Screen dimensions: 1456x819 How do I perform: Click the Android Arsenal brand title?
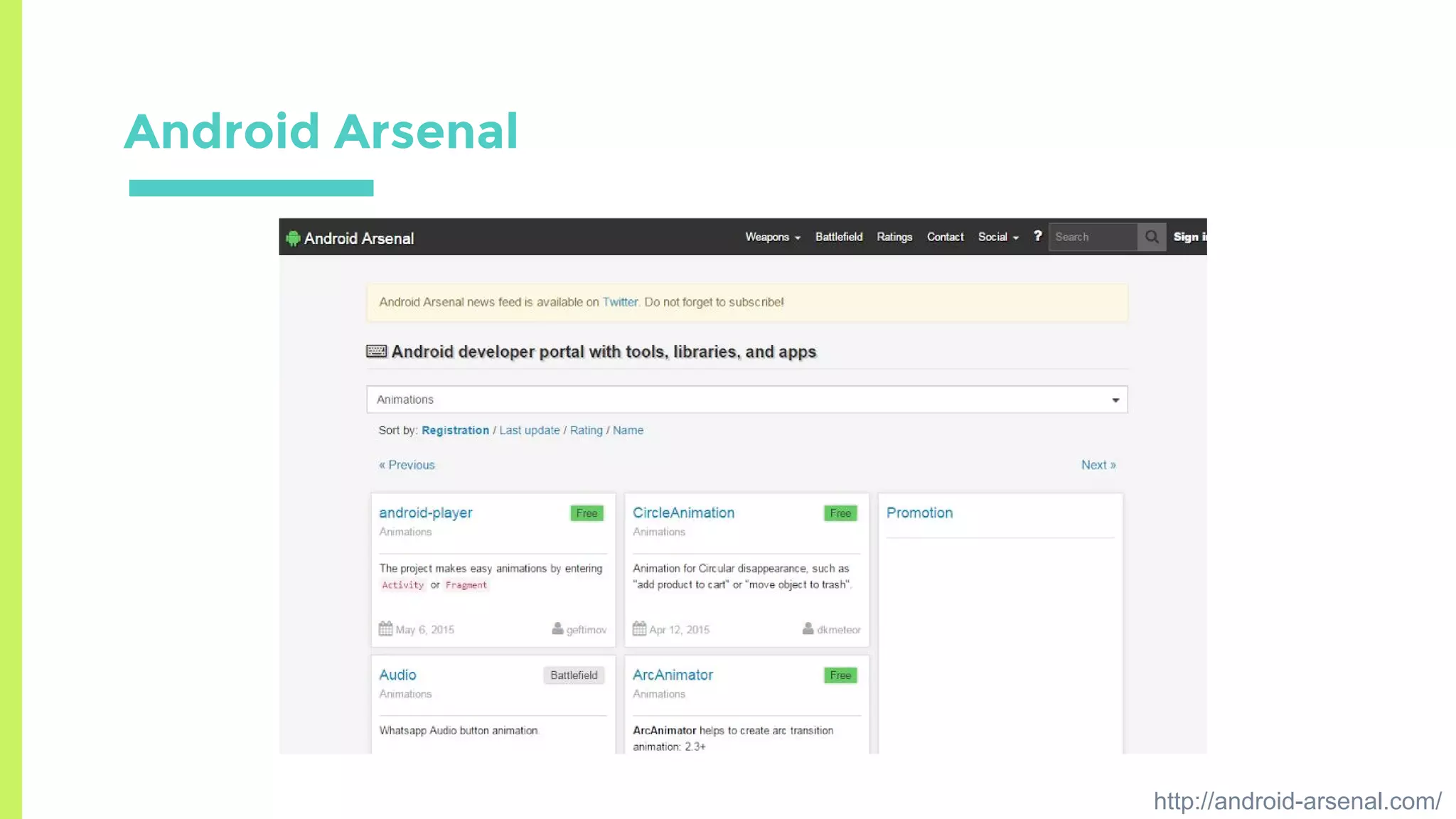pos(359,238)
